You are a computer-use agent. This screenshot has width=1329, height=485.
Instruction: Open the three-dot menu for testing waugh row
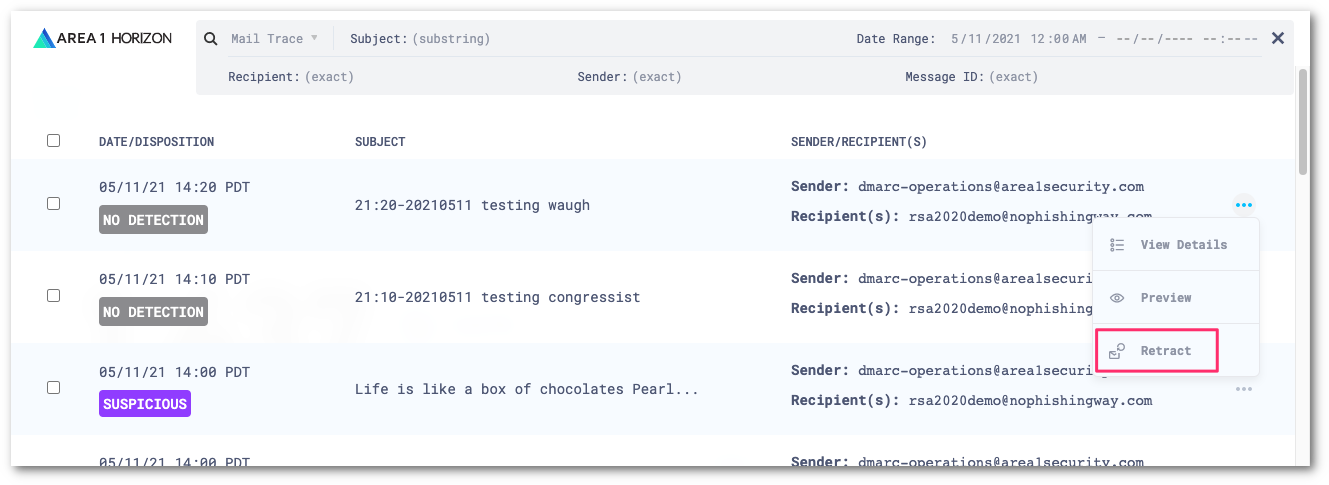(1243, 205)
